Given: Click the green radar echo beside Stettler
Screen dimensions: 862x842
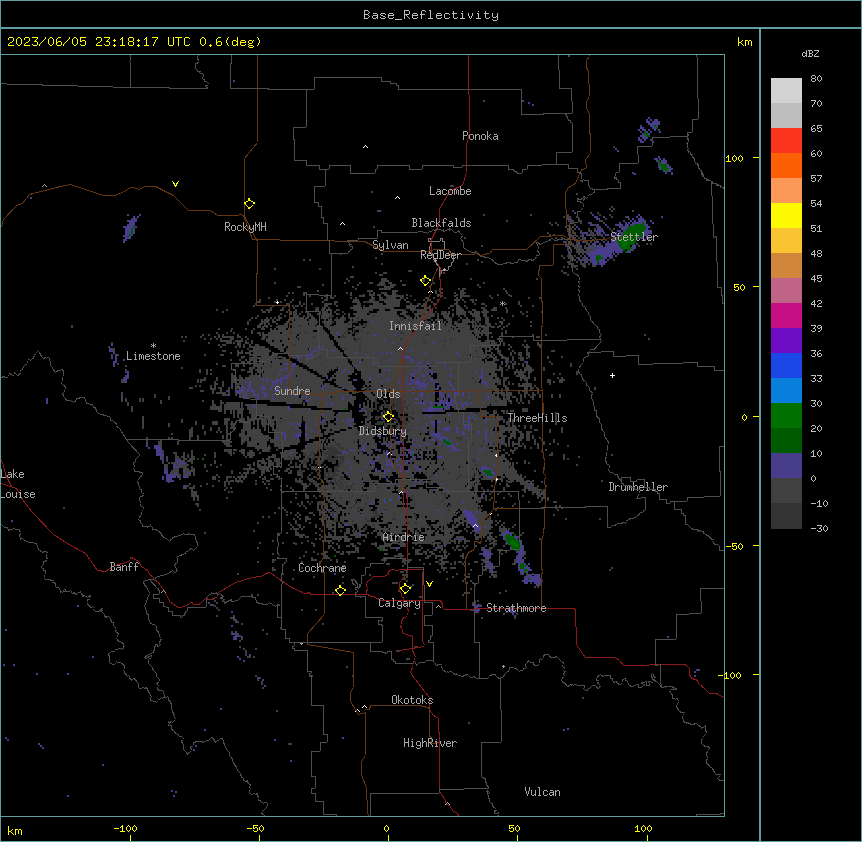Looking at the screenshot, I should point(631,235).
